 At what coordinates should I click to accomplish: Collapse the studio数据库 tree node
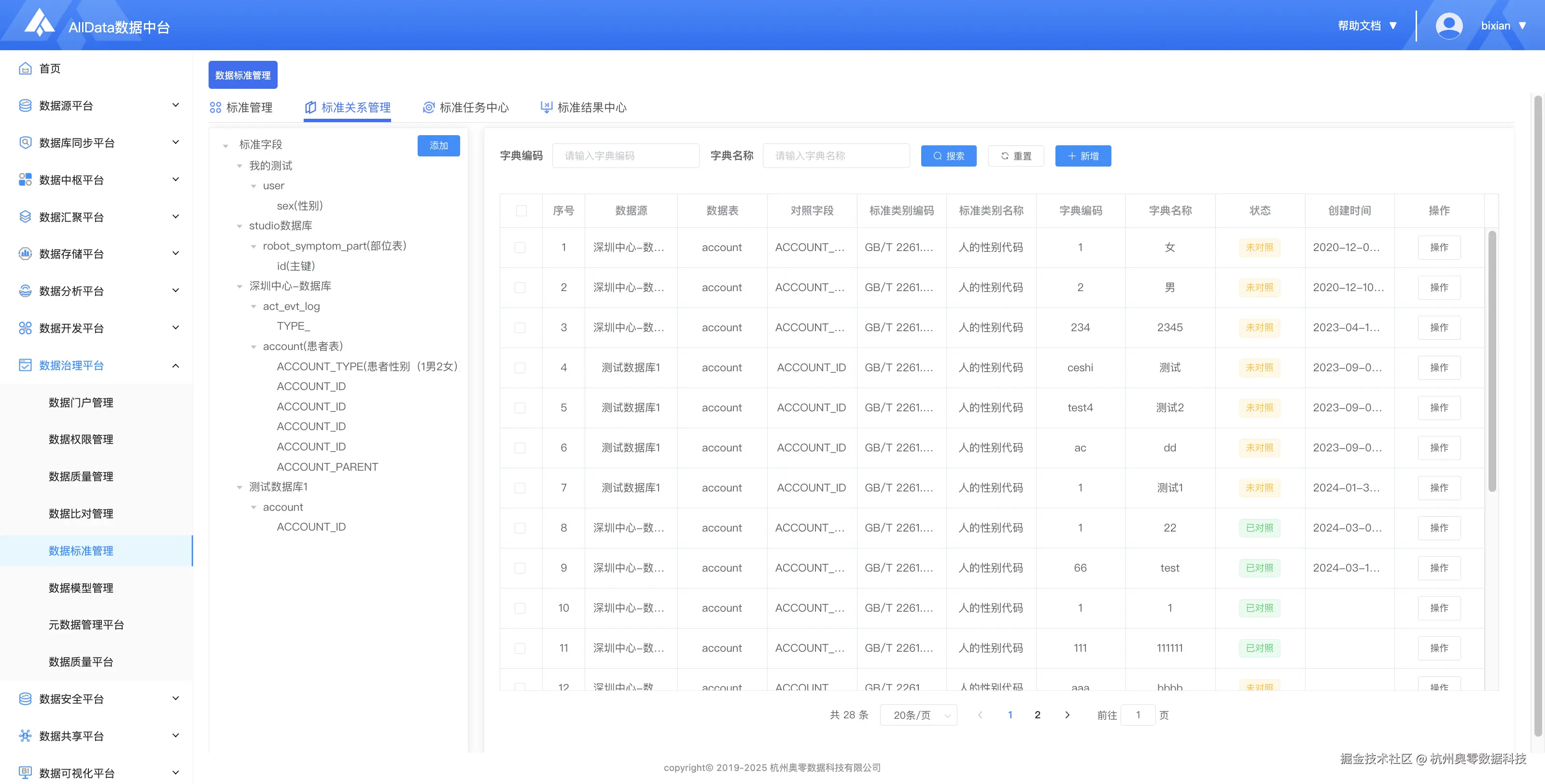(x=239, y=226)
